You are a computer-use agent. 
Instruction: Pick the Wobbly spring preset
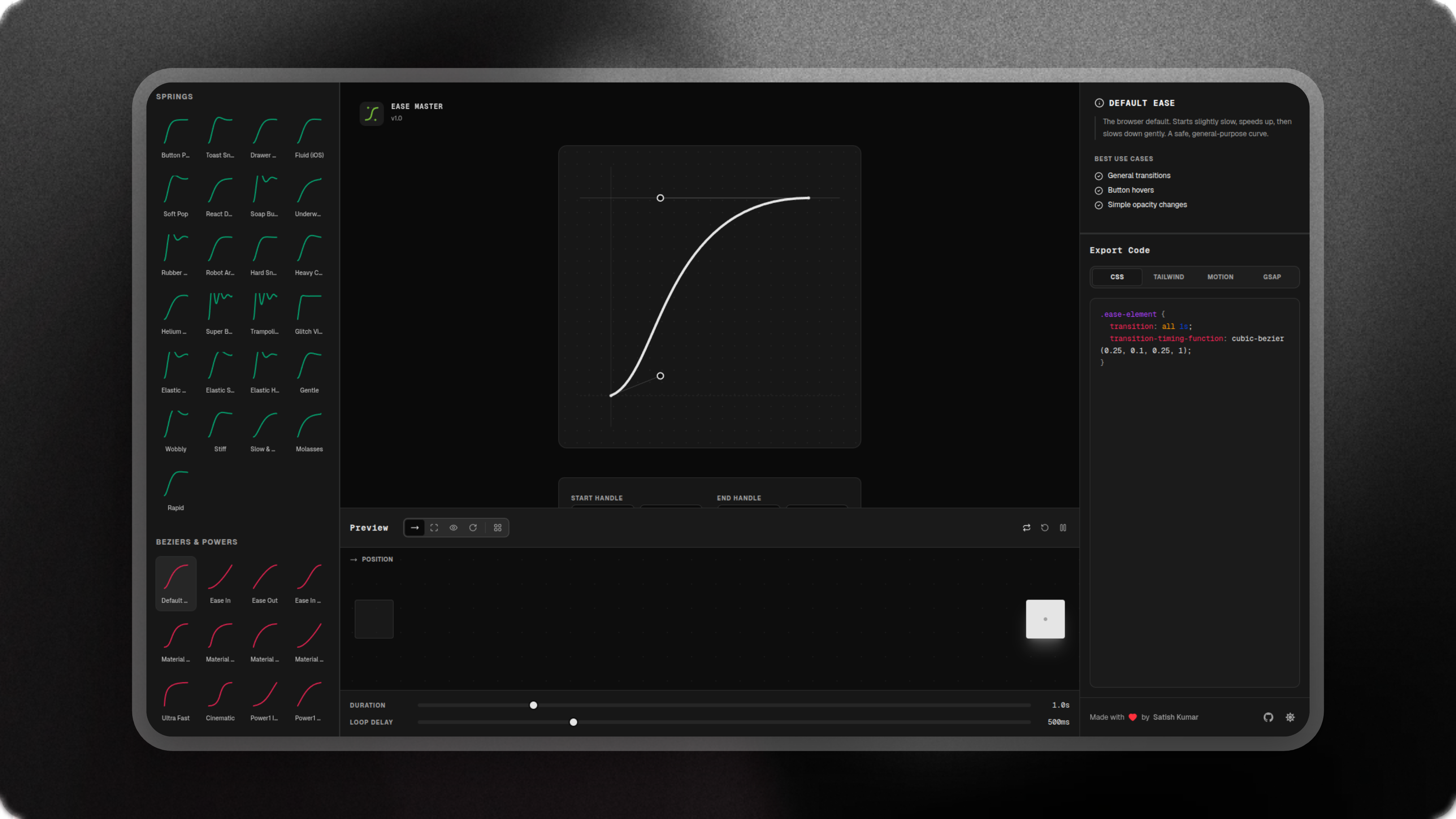[176, 431]
